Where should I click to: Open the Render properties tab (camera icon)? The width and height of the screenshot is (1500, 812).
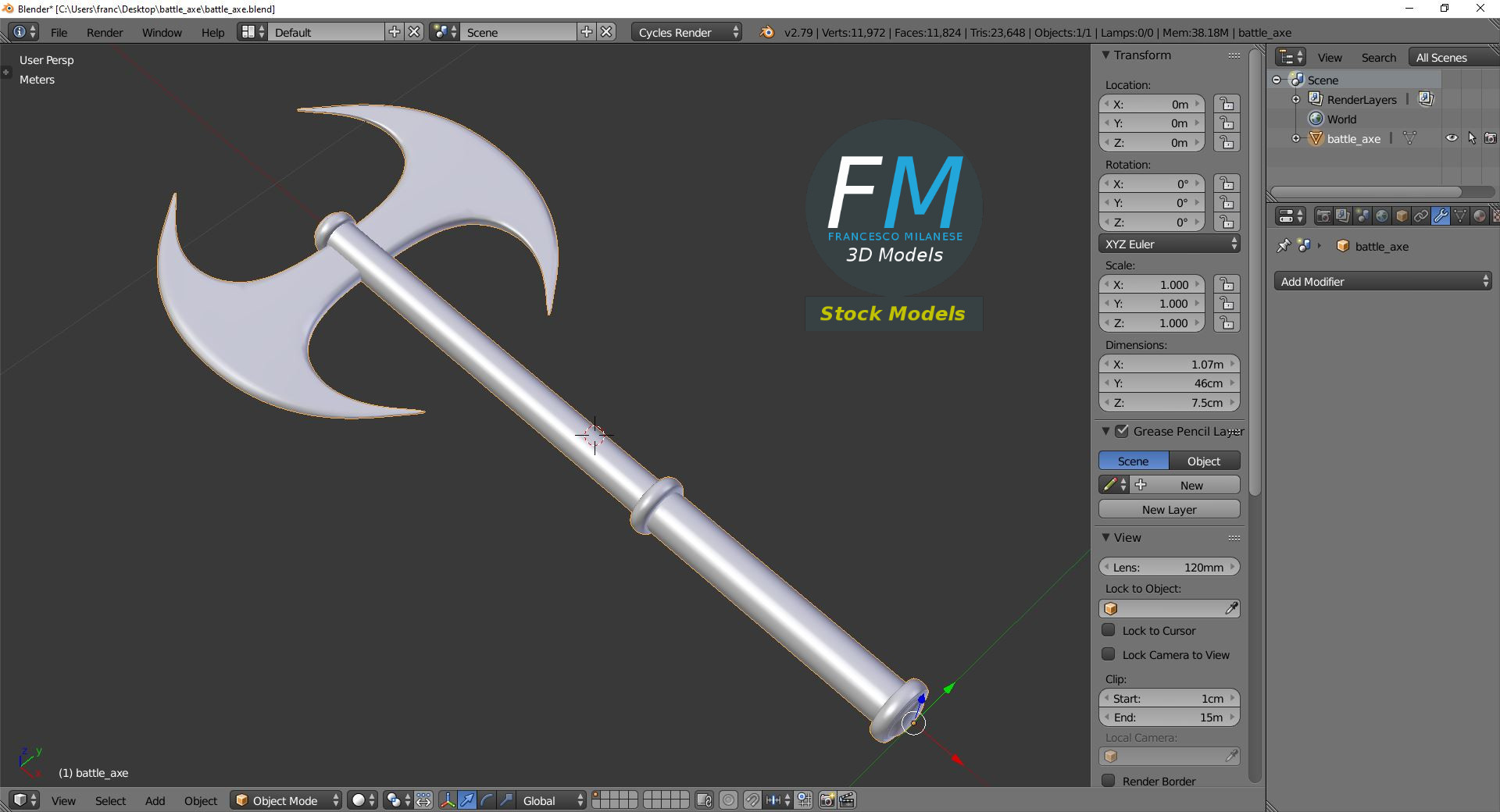point(1323,216)
